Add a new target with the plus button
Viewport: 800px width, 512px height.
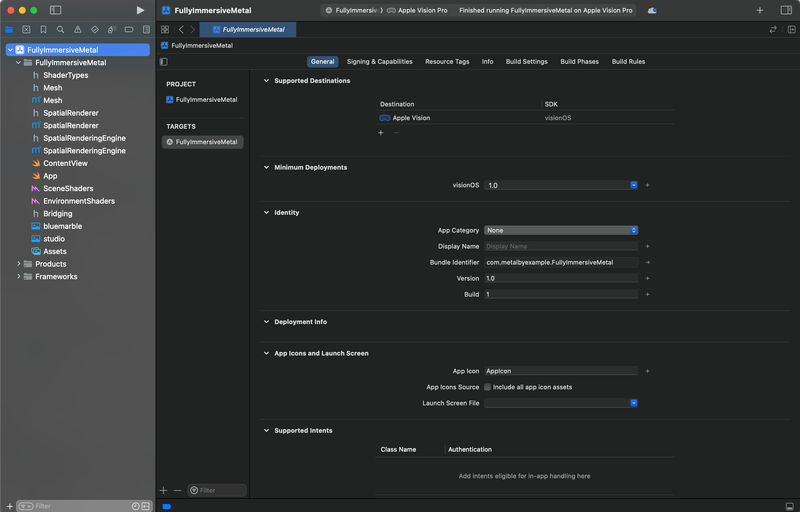pos(163,491)
